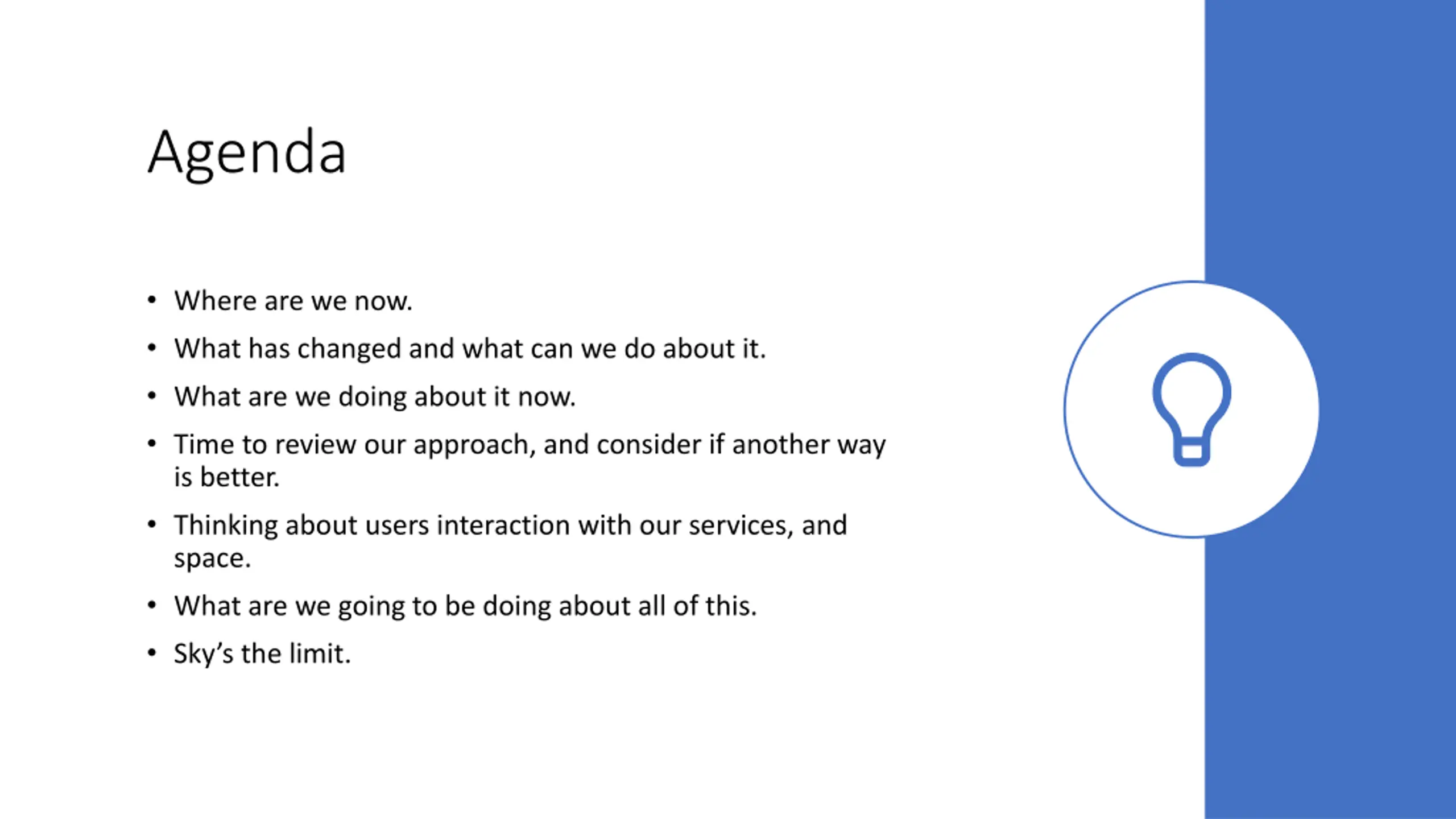The height and width of the screenshot is (819, 1456).
Task: Click bullet dot before "Sky's the limit."
Action: point(151,652)
